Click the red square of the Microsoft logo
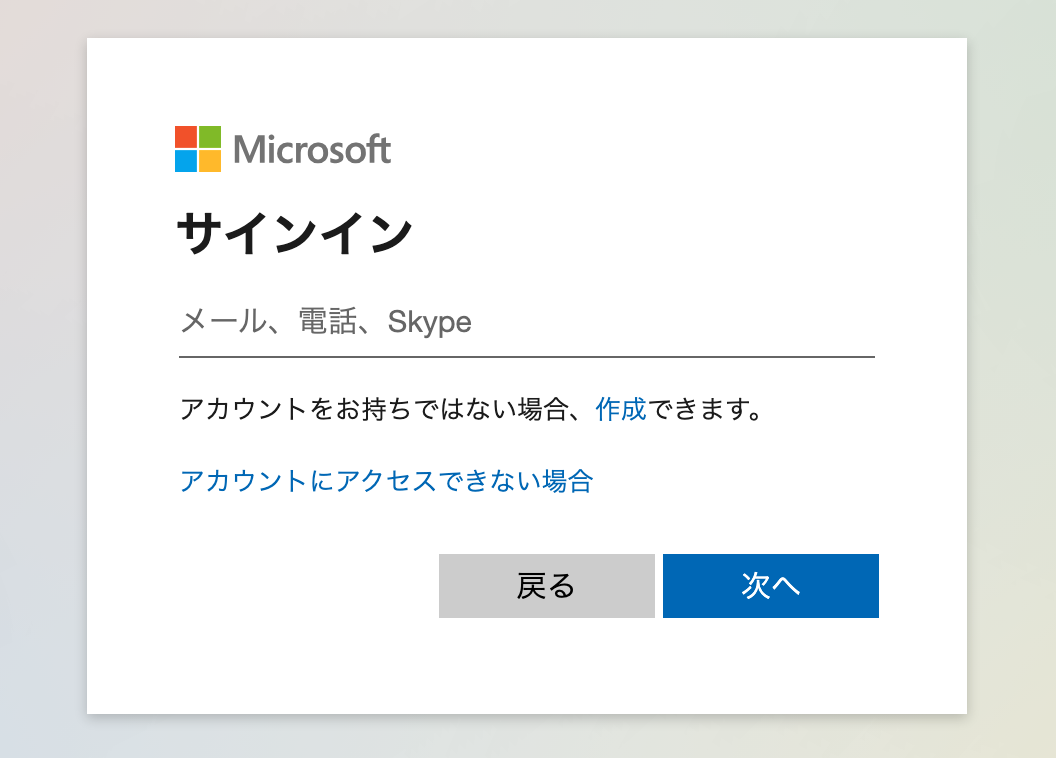Image resolution: width=1056 pixels, height=758 pixels. coord(186,137)
